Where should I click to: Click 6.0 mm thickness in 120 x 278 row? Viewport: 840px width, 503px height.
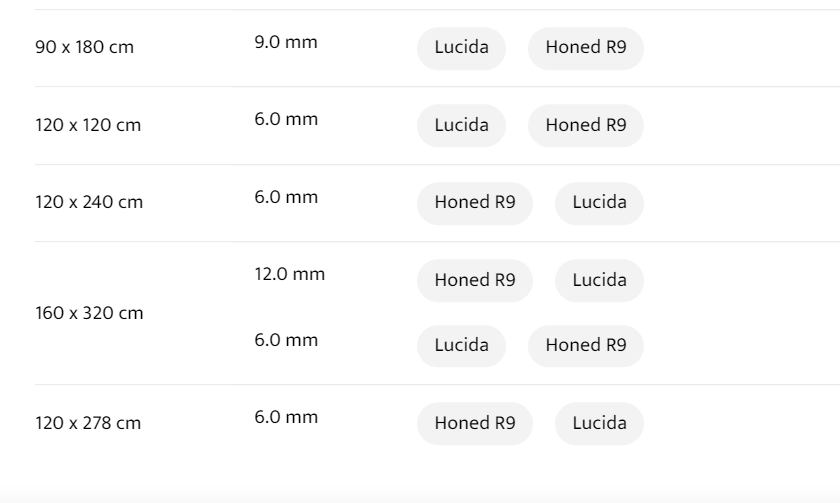point(286,418)
